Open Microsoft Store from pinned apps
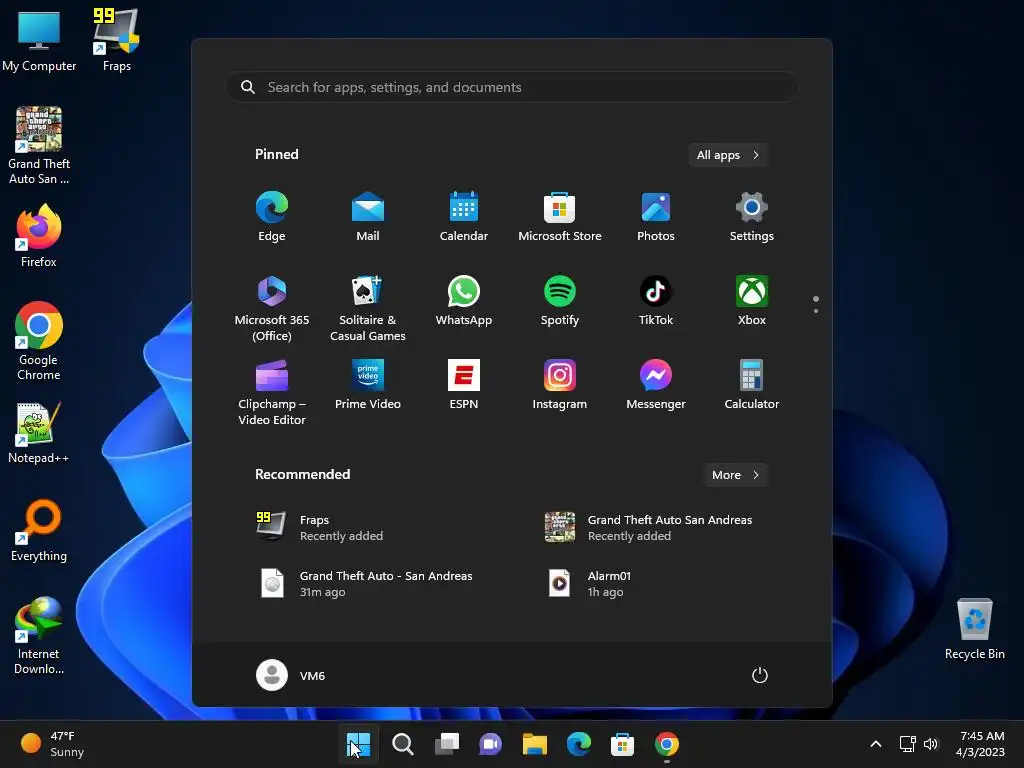The width and height of the screenshot is (1024, 768). (560, 217)
